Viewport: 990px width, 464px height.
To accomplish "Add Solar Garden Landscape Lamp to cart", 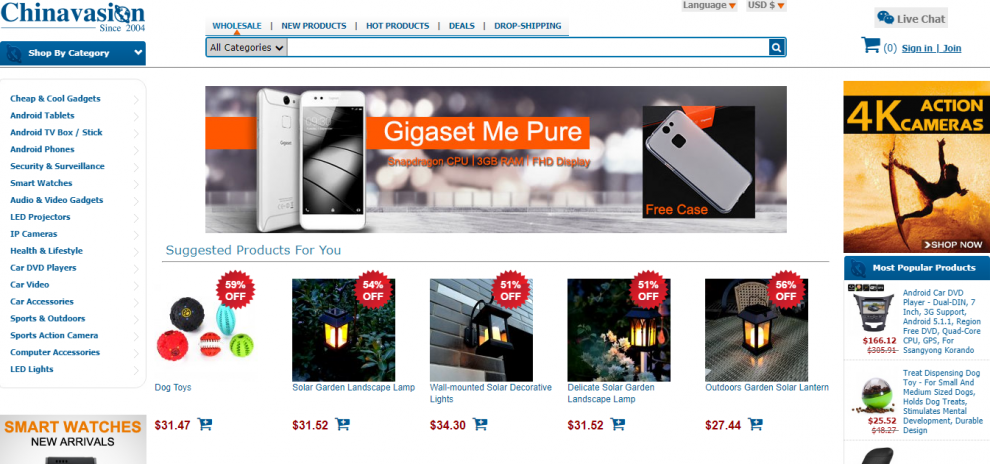I will (342, 424).
